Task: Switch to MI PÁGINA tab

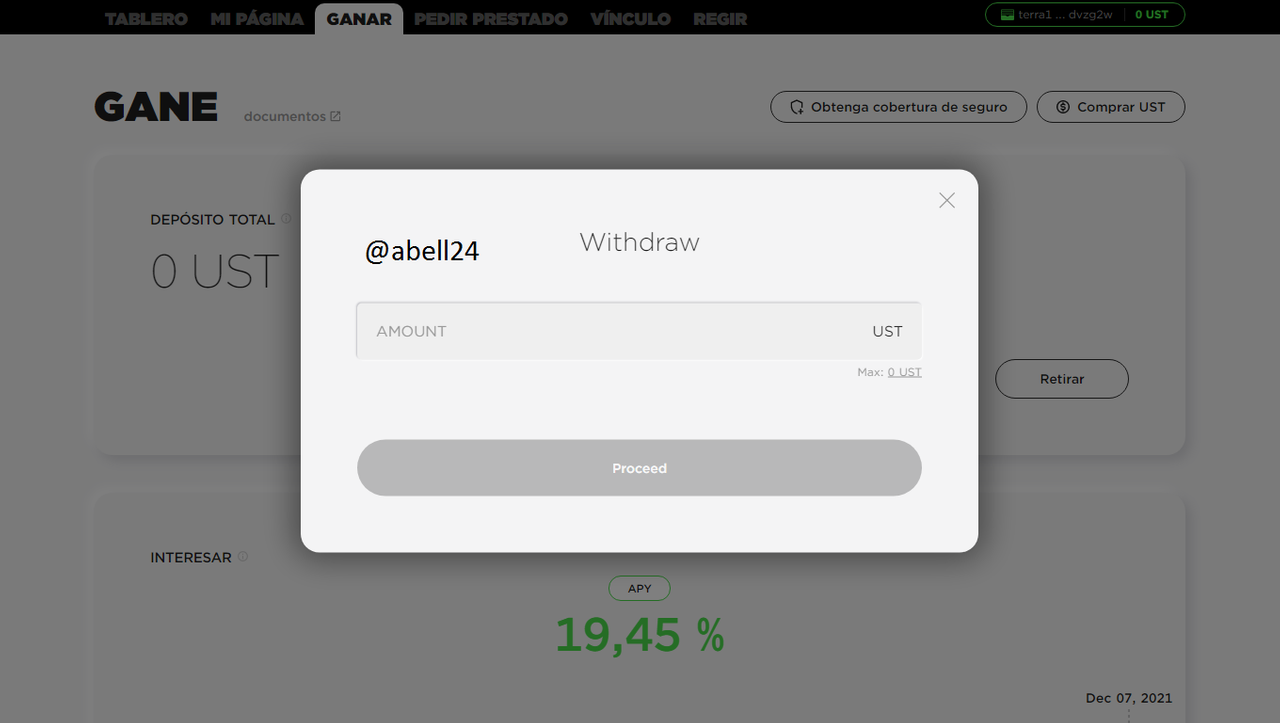Action: click(x=257, y=19)
